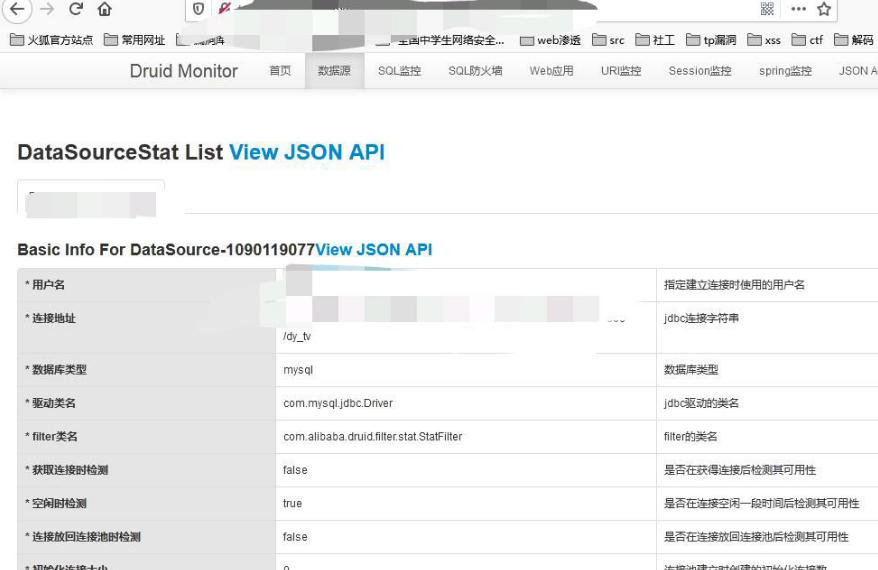Open the web渗透 bookmark folder

coord(550,40)
